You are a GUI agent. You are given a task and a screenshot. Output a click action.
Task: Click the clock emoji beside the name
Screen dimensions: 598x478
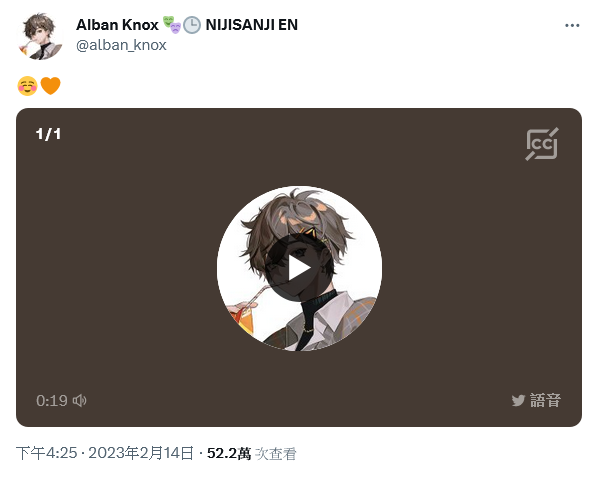(x=192, y=25)
